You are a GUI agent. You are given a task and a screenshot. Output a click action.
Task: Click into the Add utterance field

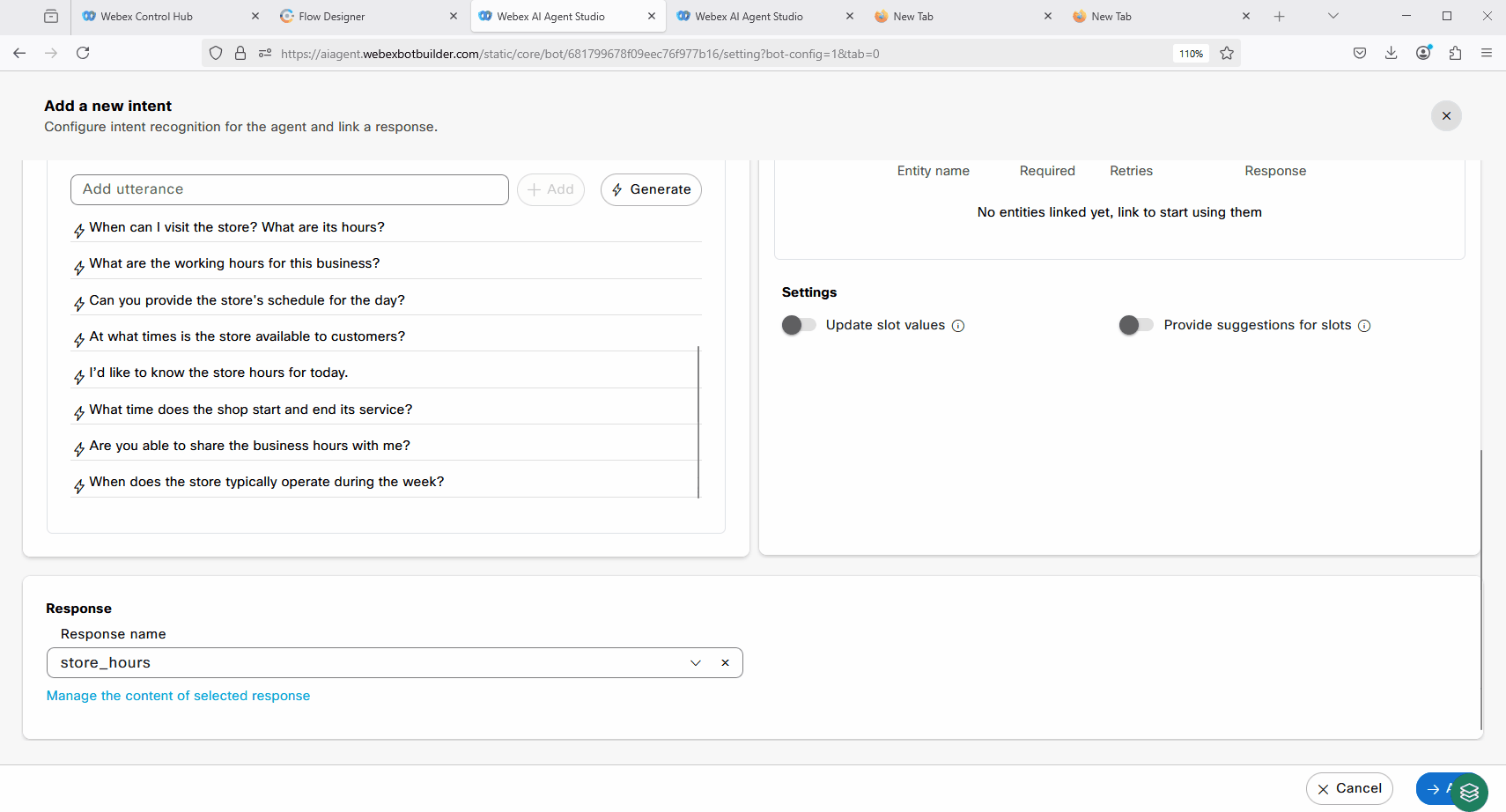click(x=289, y=189)
